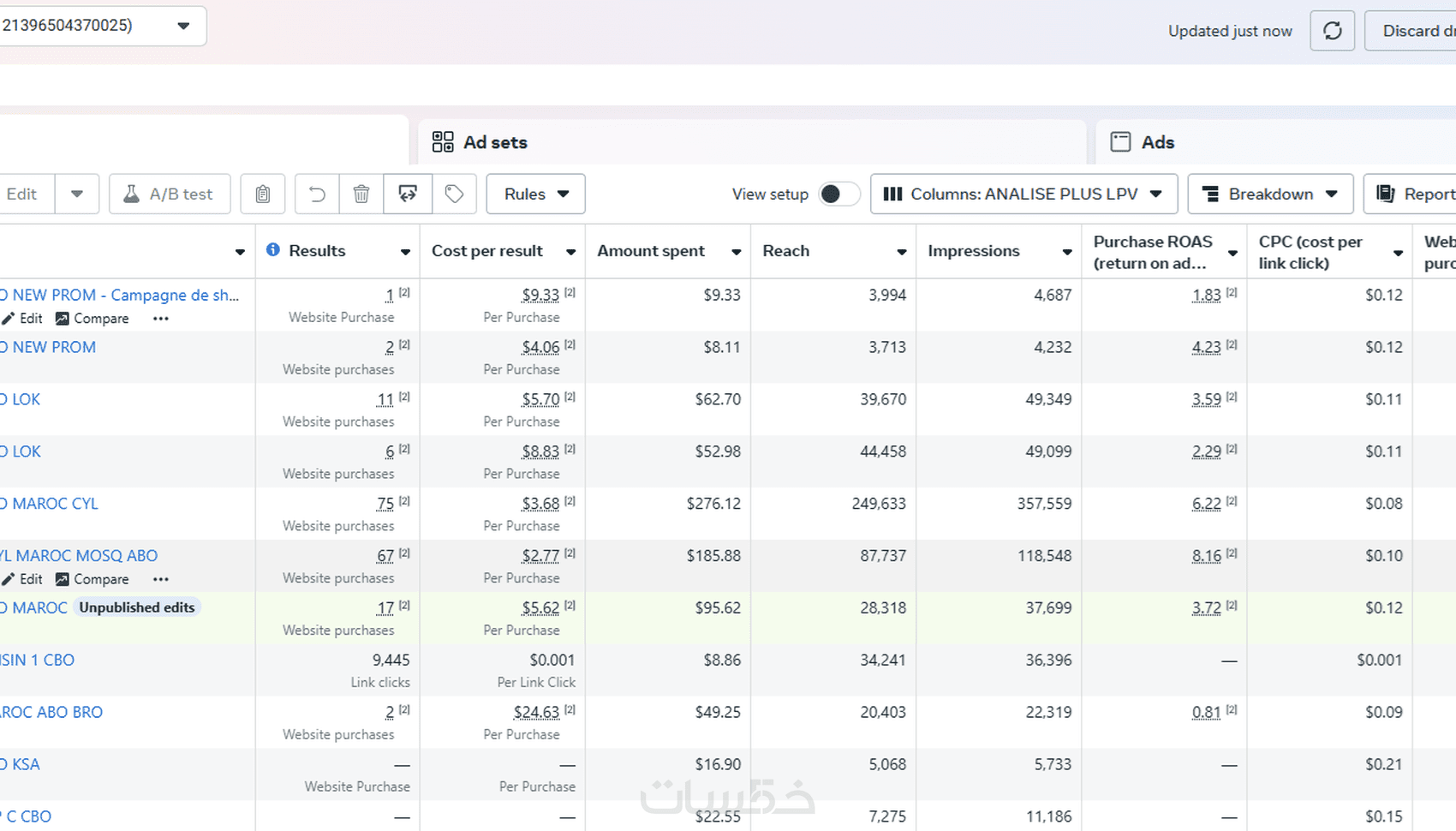Click the A/B test button

[169, 194]
